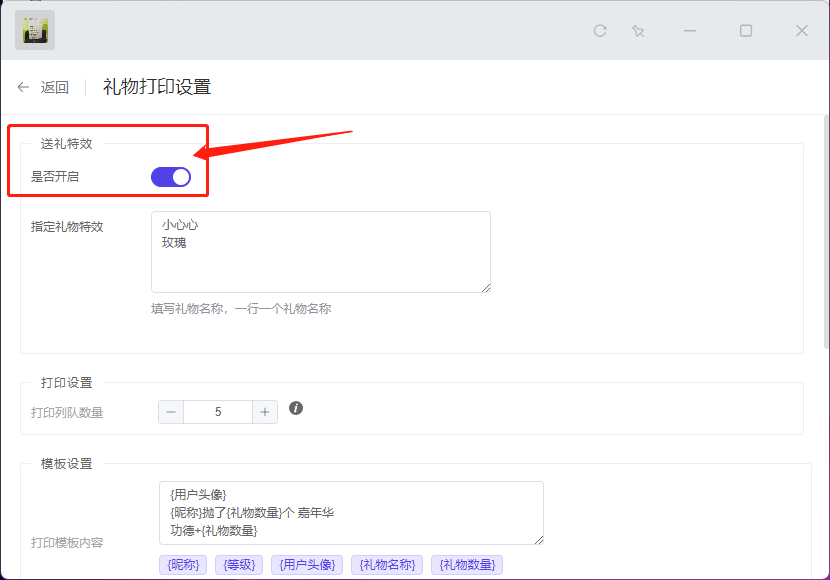830x580 pixels.
Task: Increase print queue count with plus button
Action: (x=265, y=412)
